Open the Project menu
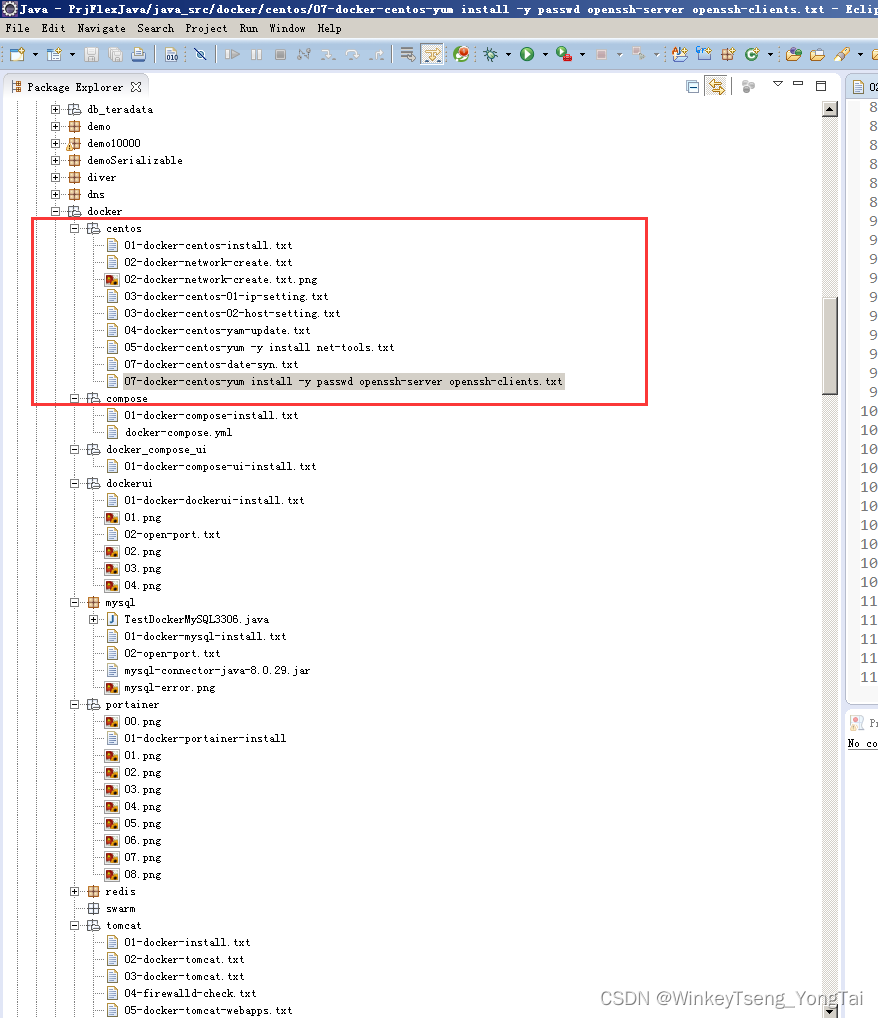Screen dimensions: 878x1018 pyautogui.click(x=207, y=28)
